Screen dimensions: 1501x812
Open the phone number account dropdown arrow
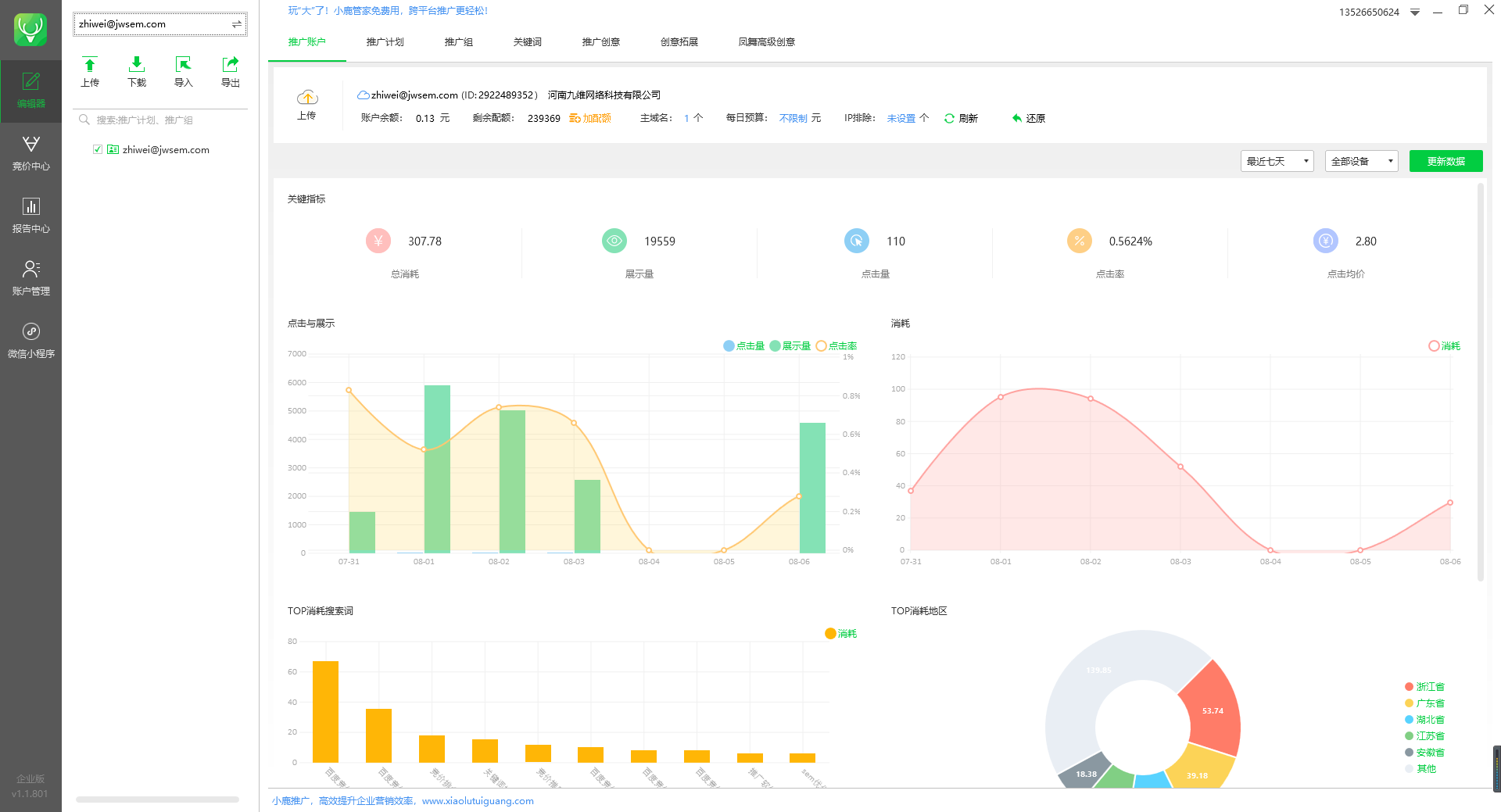click(x=1415, y=13)
